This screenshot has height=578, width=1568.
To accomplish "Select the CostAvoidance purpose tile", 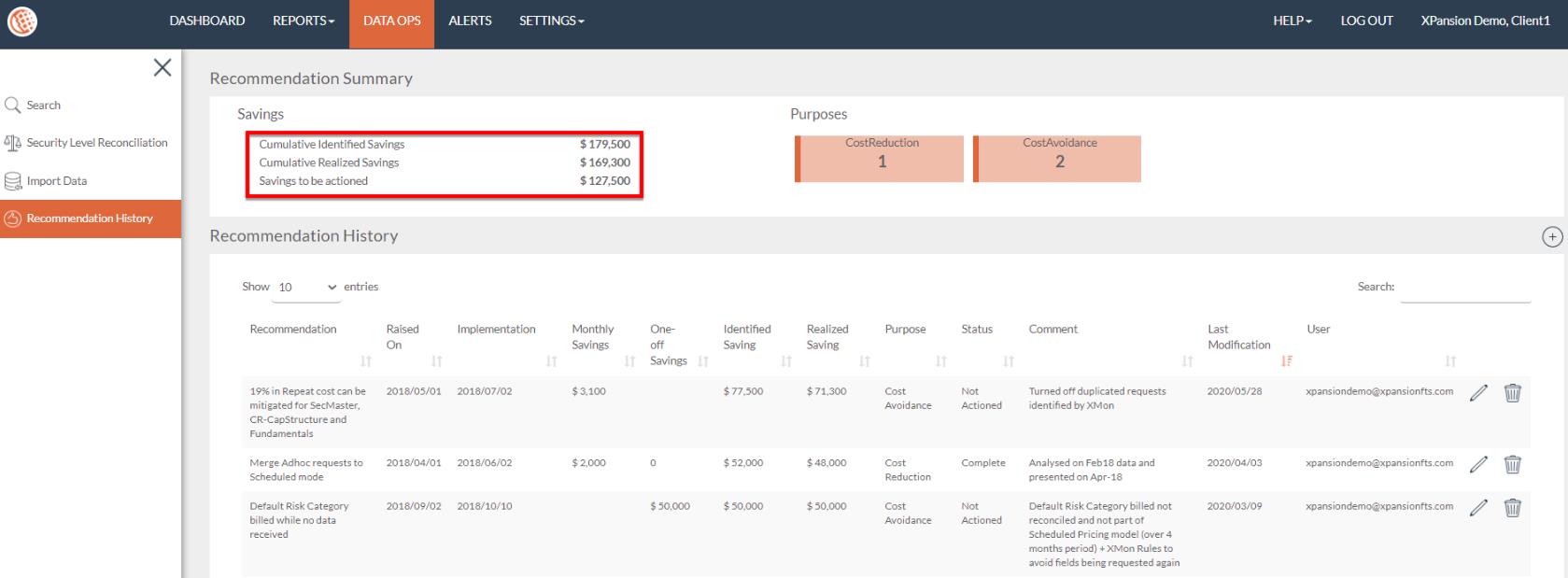I will click(1058, 158).
